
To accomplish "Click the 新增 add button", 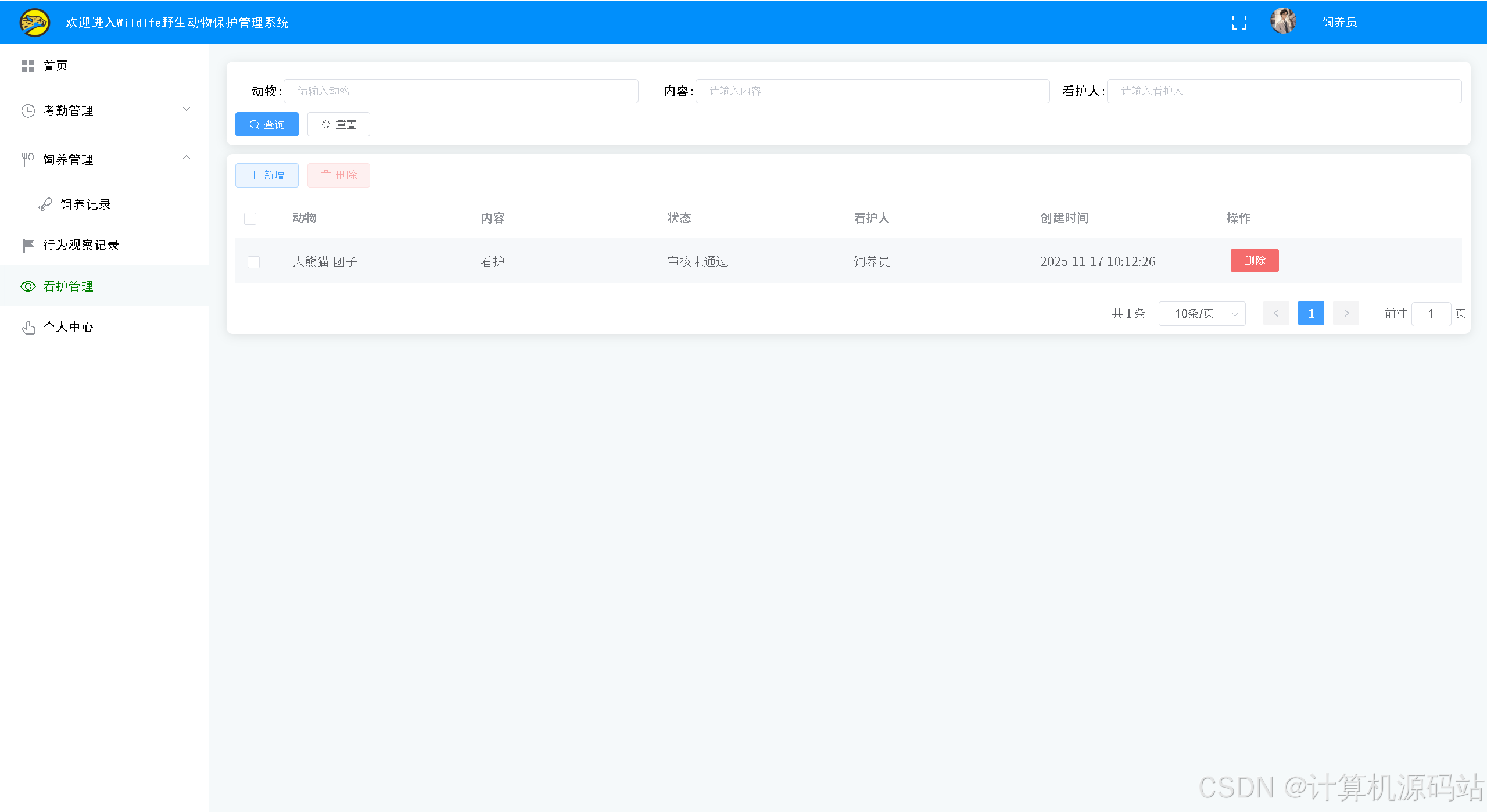I will (x=267, y=175).
